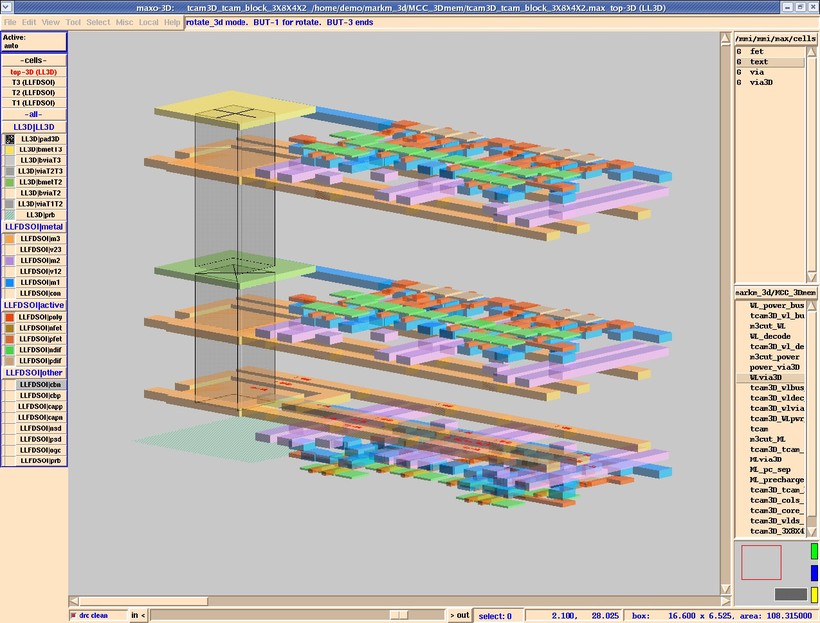The width and height of the screenshot is (820, 623).
Task: Pick the green LLFDSOI|ndif layer icon
Action: click(9, 350)
